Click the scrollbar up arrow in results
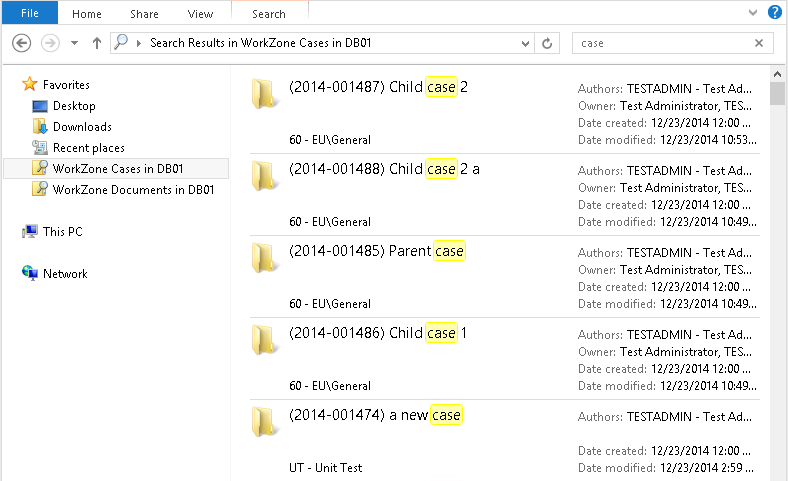 click(x=778, y=76)
